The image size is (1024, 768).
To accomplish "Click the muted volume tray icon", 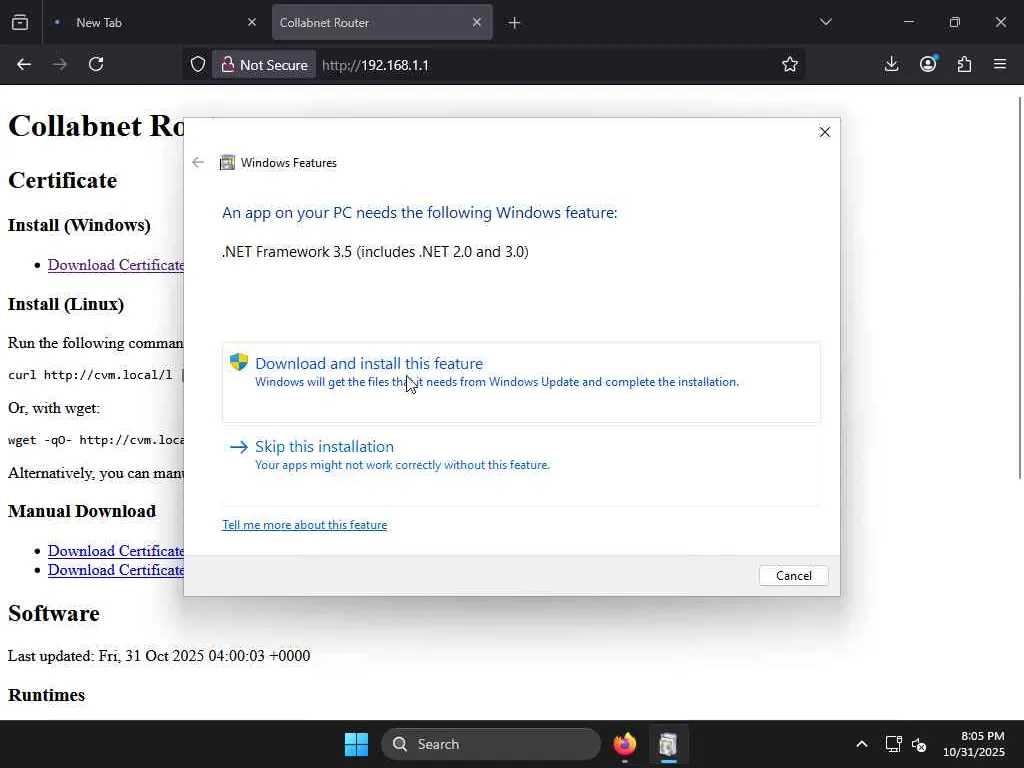I will coord(920,744).
